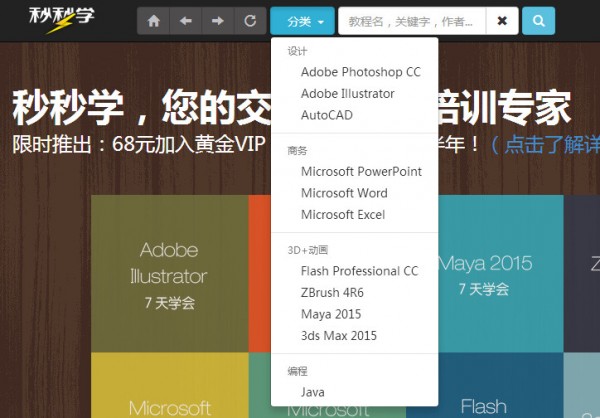Click the refresh icon
The width and height of the screenshot is (600, 418).
pyautogui.click(x=250, y=21)
